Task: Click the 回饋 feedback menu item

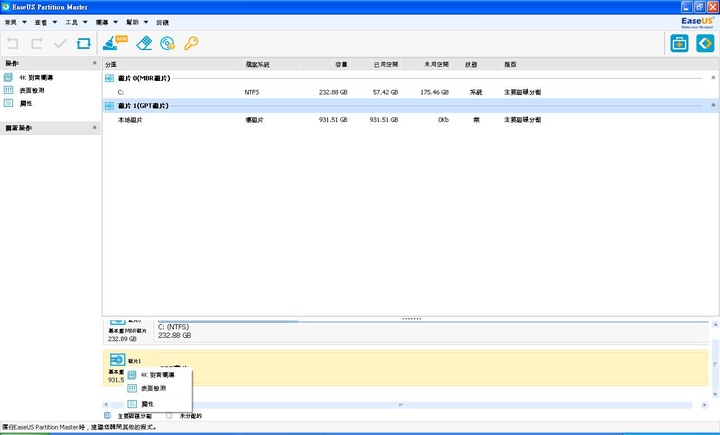Action: (x=163, y=22)
